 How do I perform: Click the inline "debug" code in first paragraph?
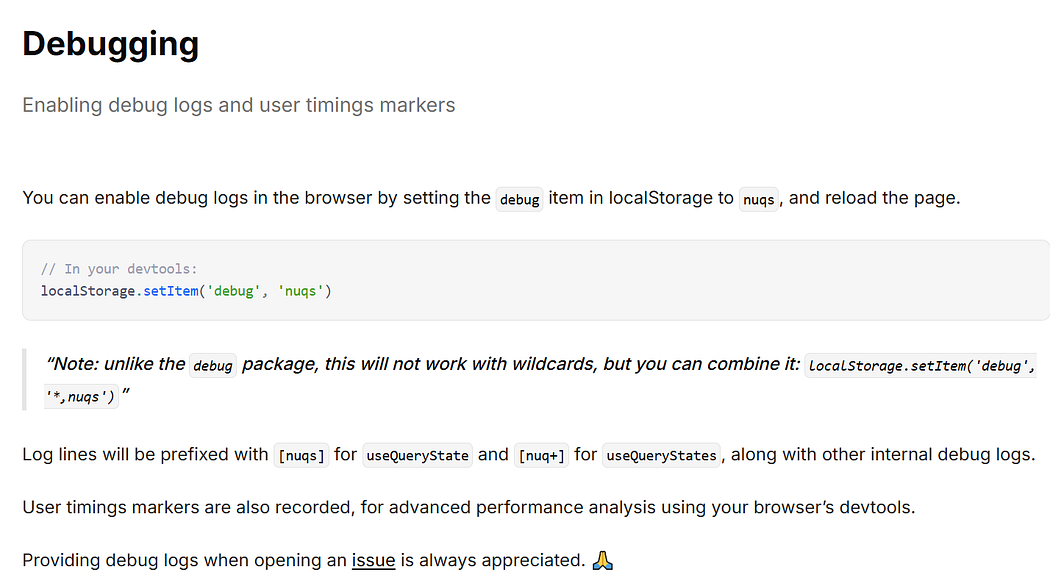coord(520,199)
